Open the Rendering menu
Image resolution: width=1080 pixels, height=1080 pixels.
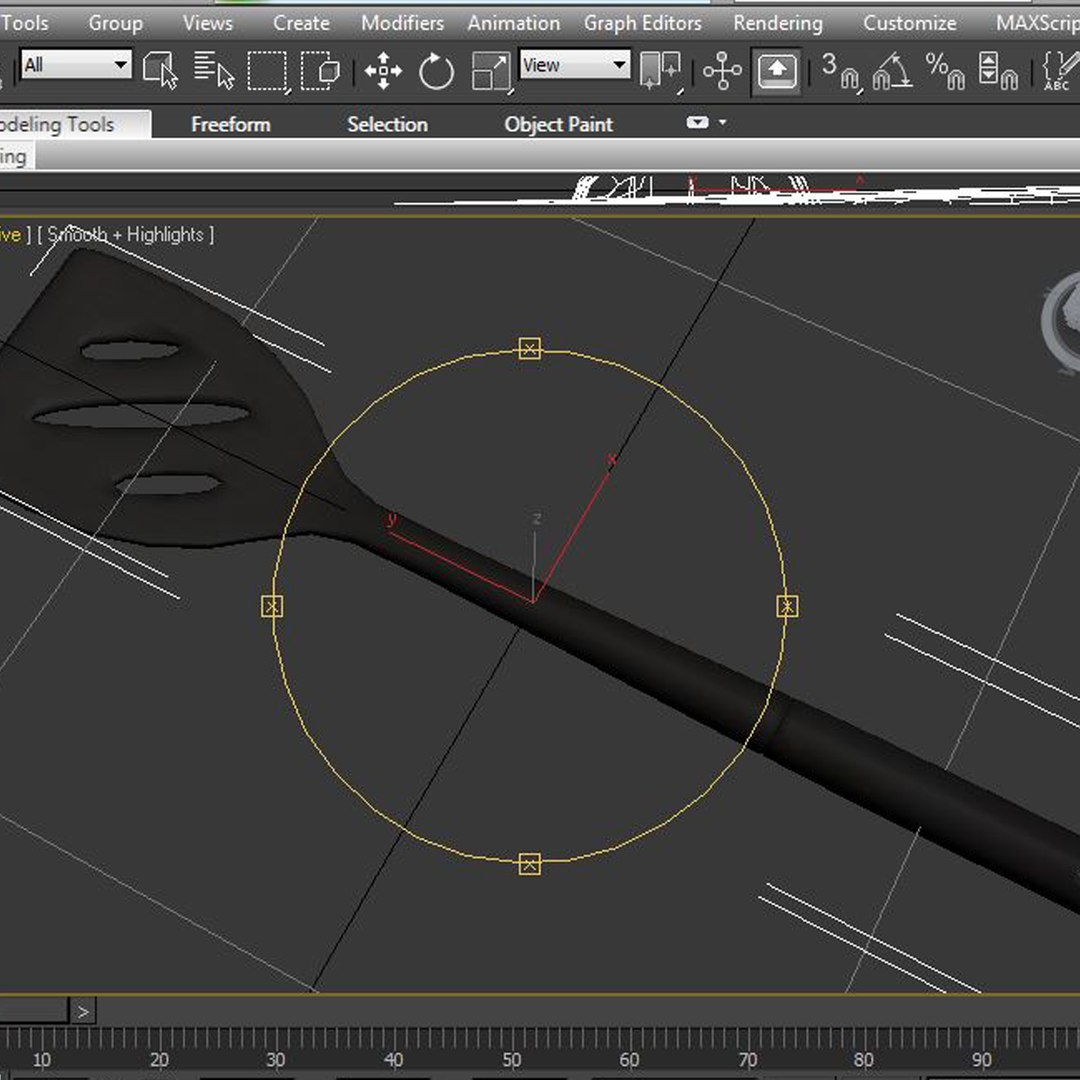click(x=778, y=23)
